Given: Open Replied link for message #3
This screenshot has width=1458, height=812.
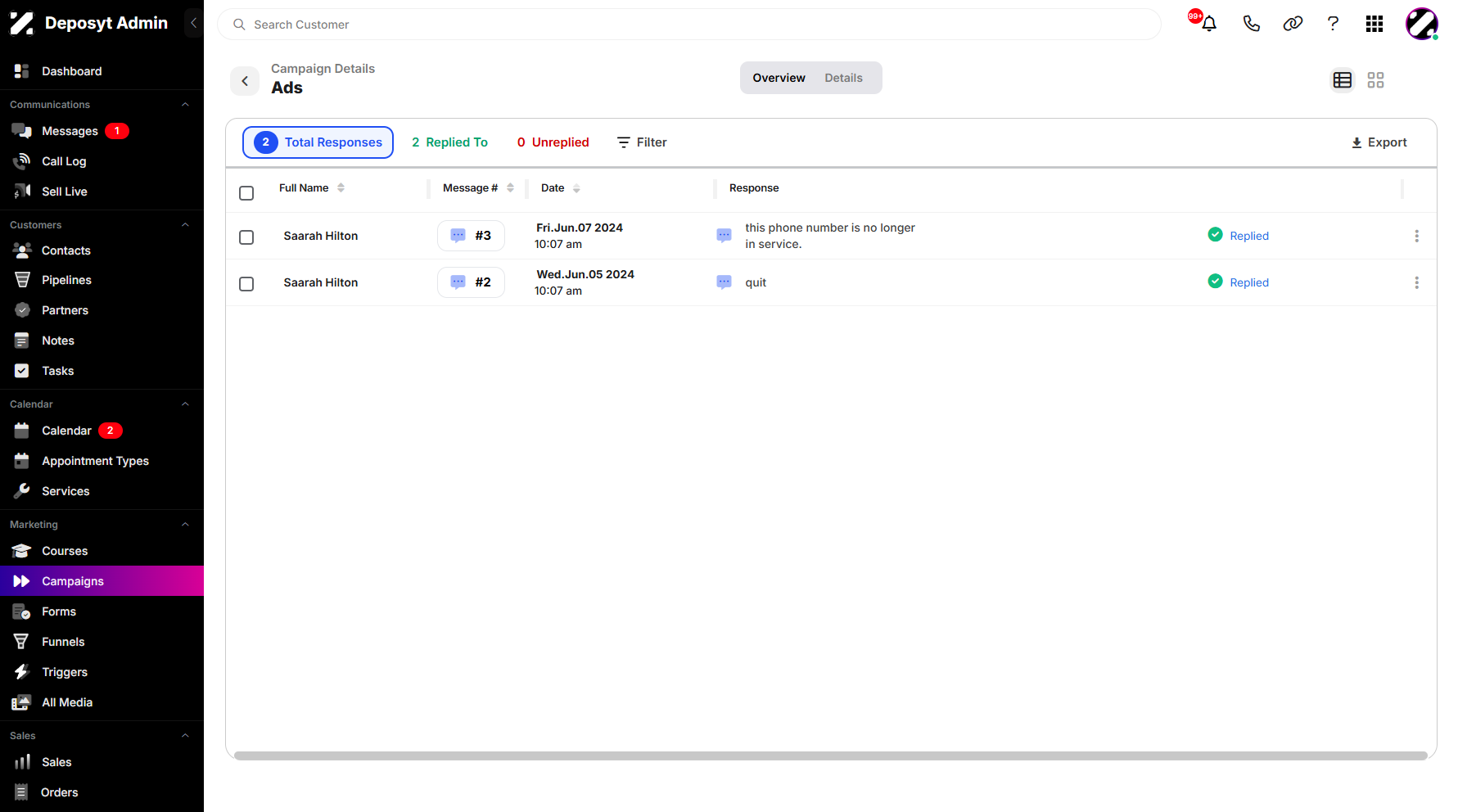Looking at the screenshot, I should click(x=1249, y=236).
